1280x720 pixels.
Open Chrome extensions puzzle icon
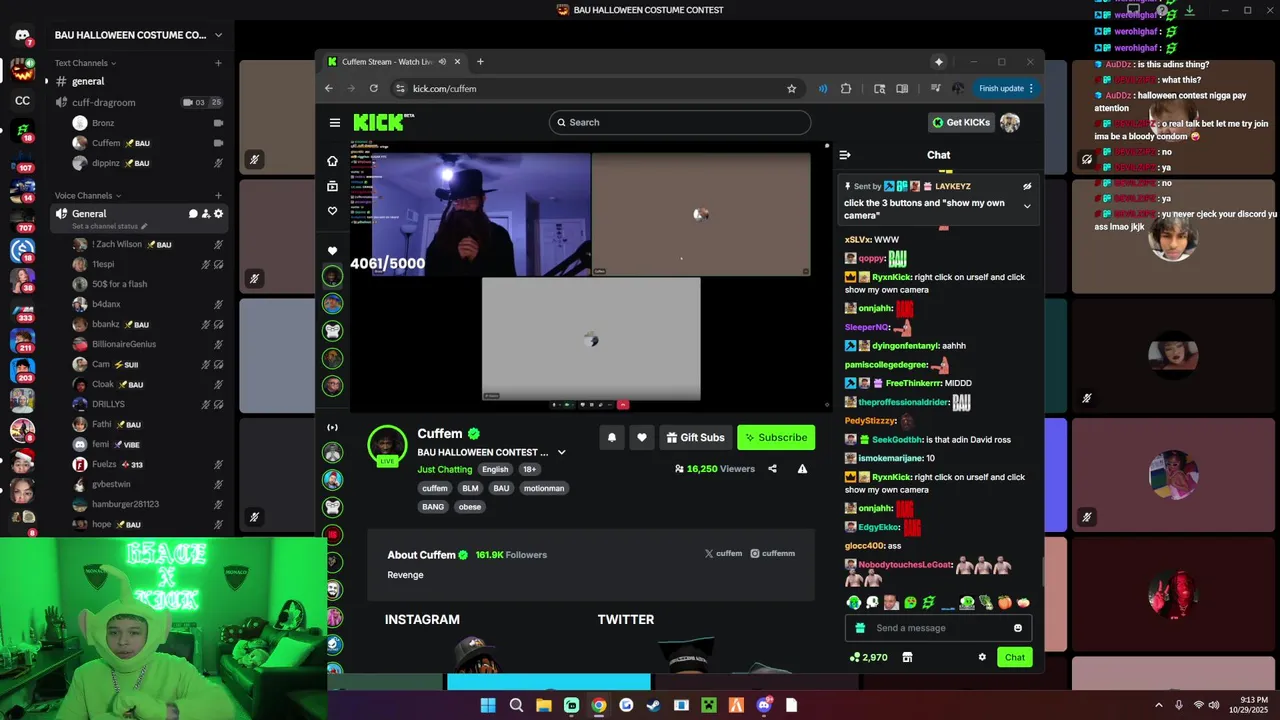coord(846,88)
